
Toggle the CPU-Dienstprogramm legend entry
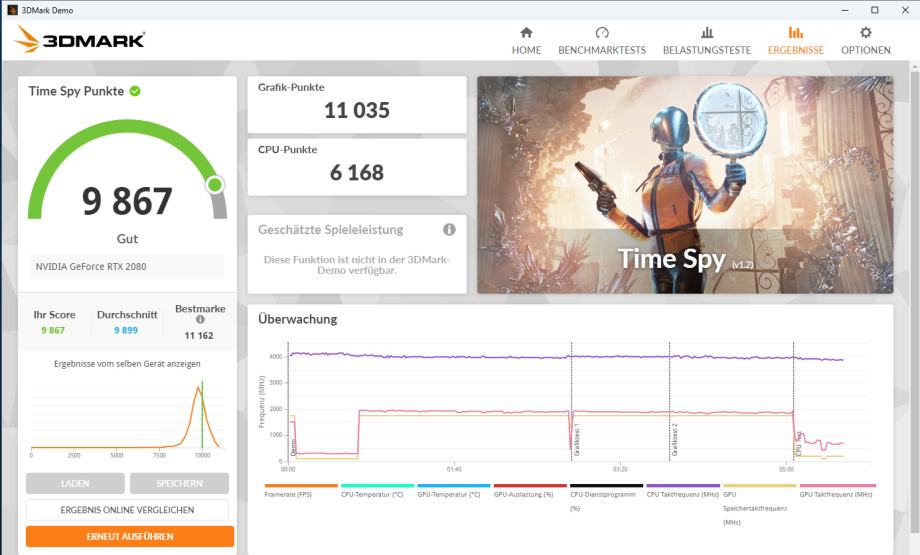pyautogui.click(x=606, y=498)
